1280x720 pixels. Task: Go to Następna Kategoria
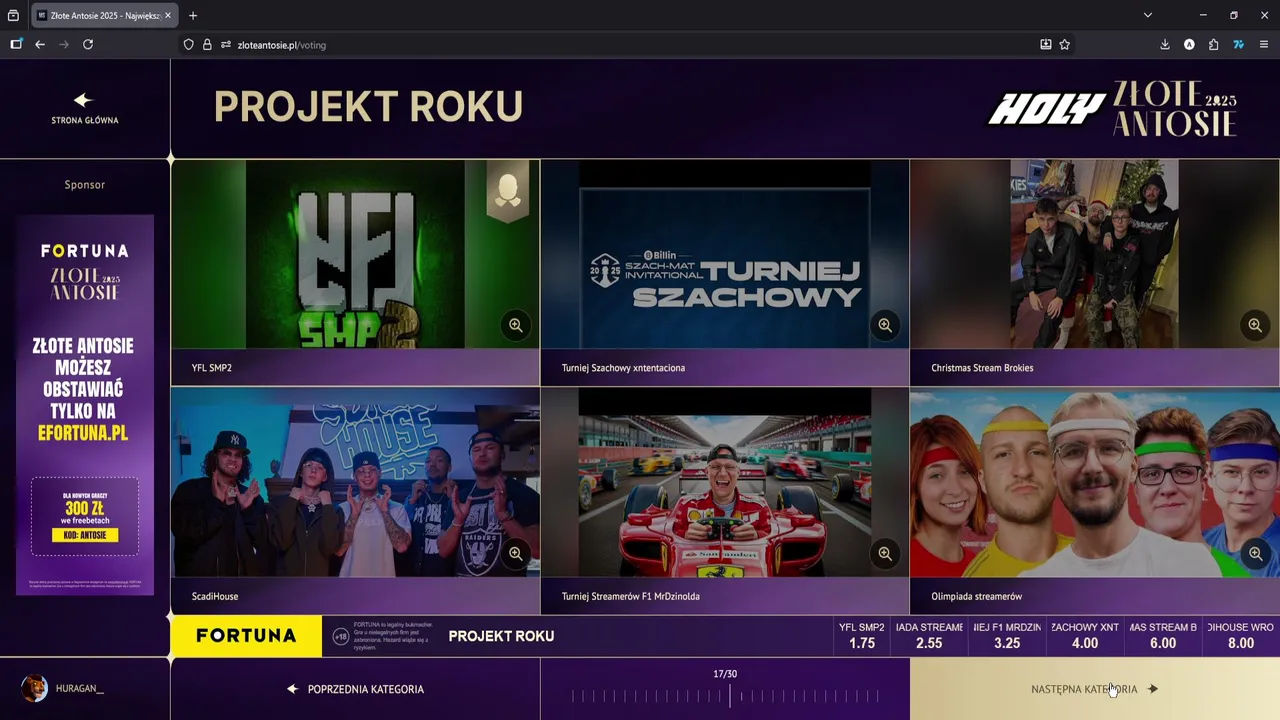click(1095, 689)
